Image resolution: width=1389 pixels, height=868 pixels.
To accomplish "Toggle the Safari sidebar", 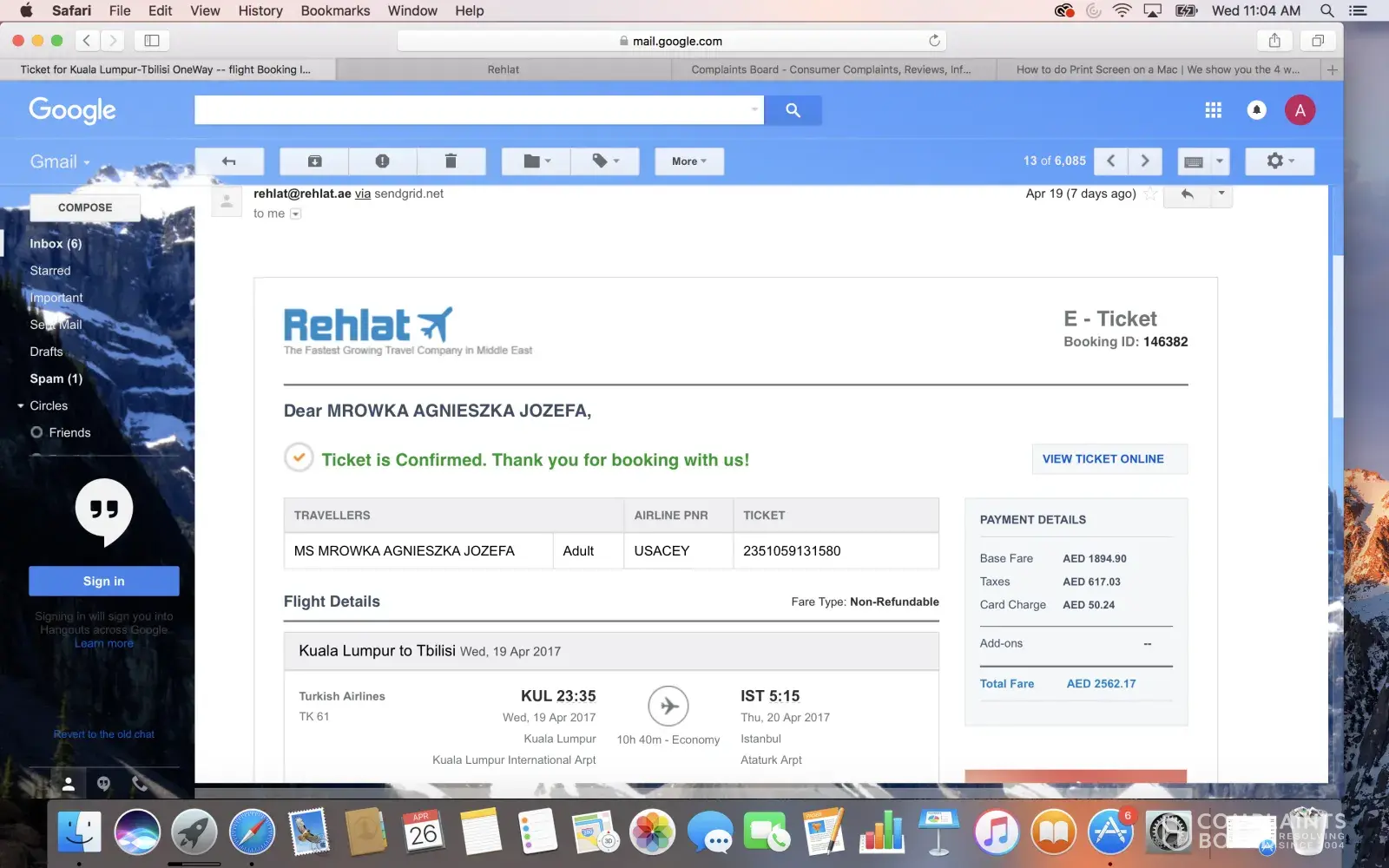I will point(152,40).
